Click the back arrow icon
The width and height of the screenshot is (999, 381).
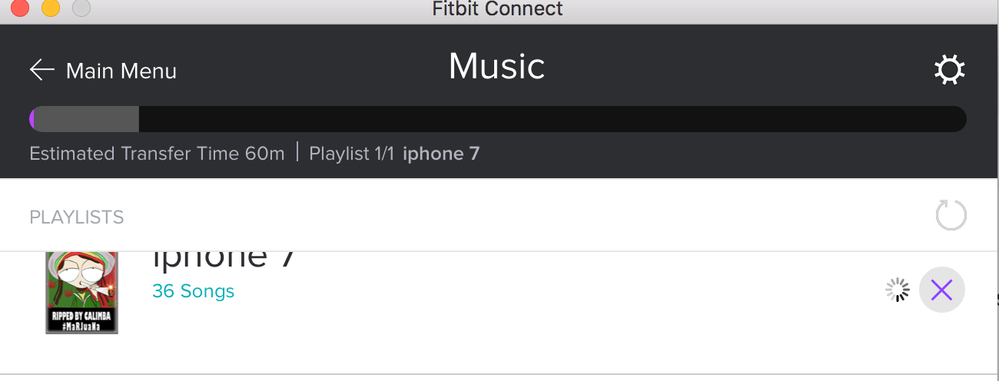(x=42, y=70)
